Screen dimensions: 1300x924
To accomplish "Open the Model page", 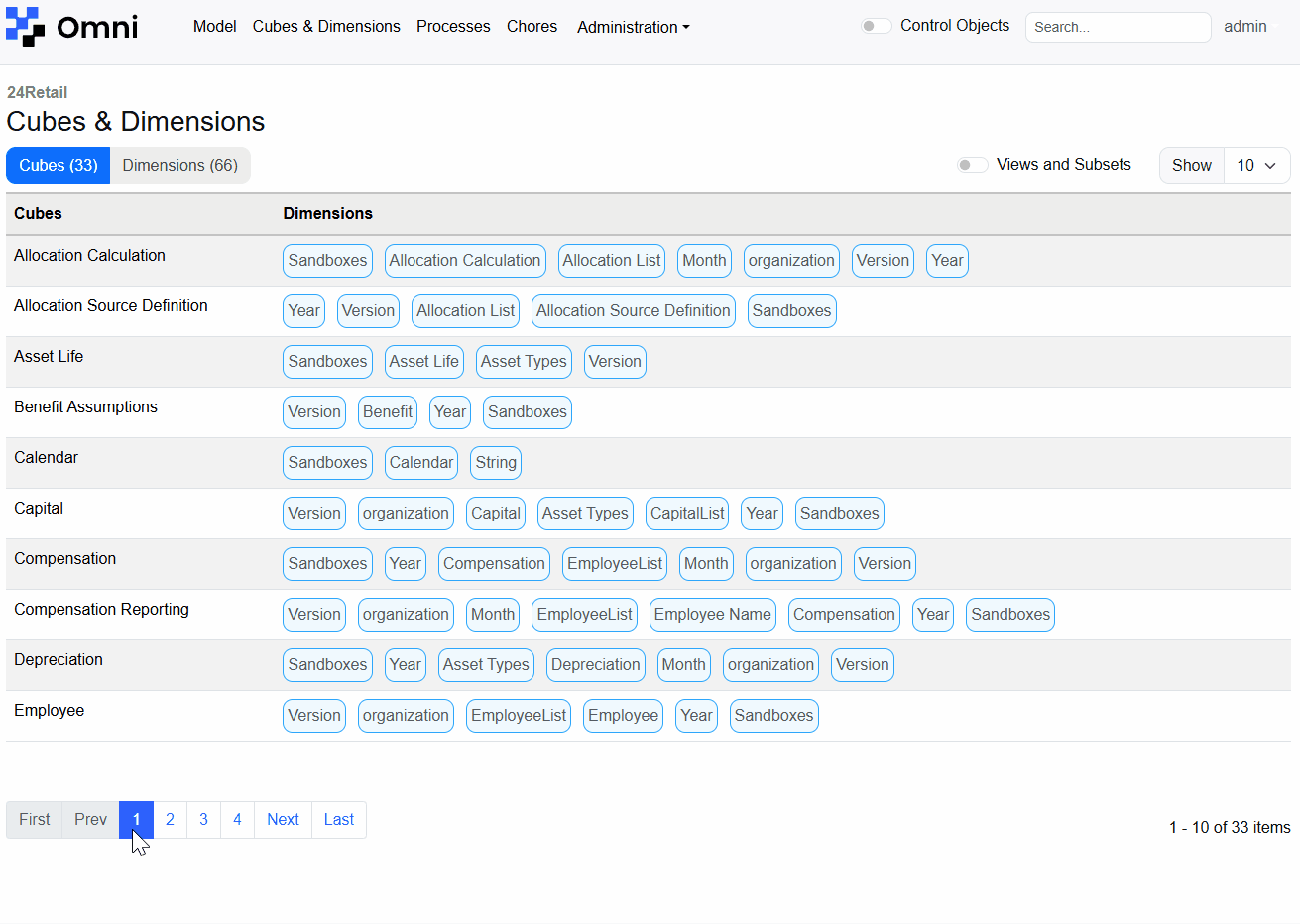I will pyautogui.click(x=214, y=27).
